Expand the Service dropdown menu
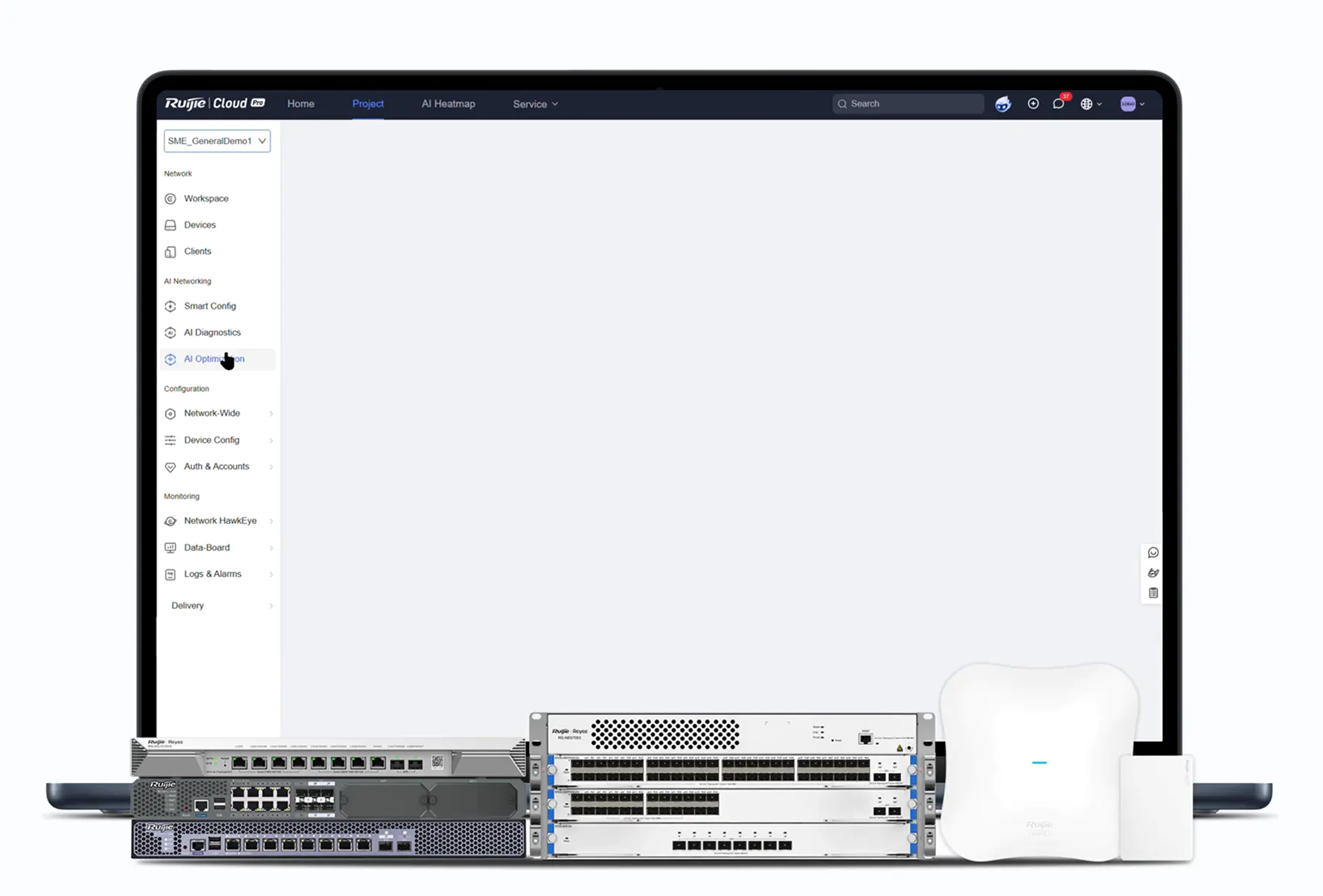1323x896 pixels. (x=535, y=104)
